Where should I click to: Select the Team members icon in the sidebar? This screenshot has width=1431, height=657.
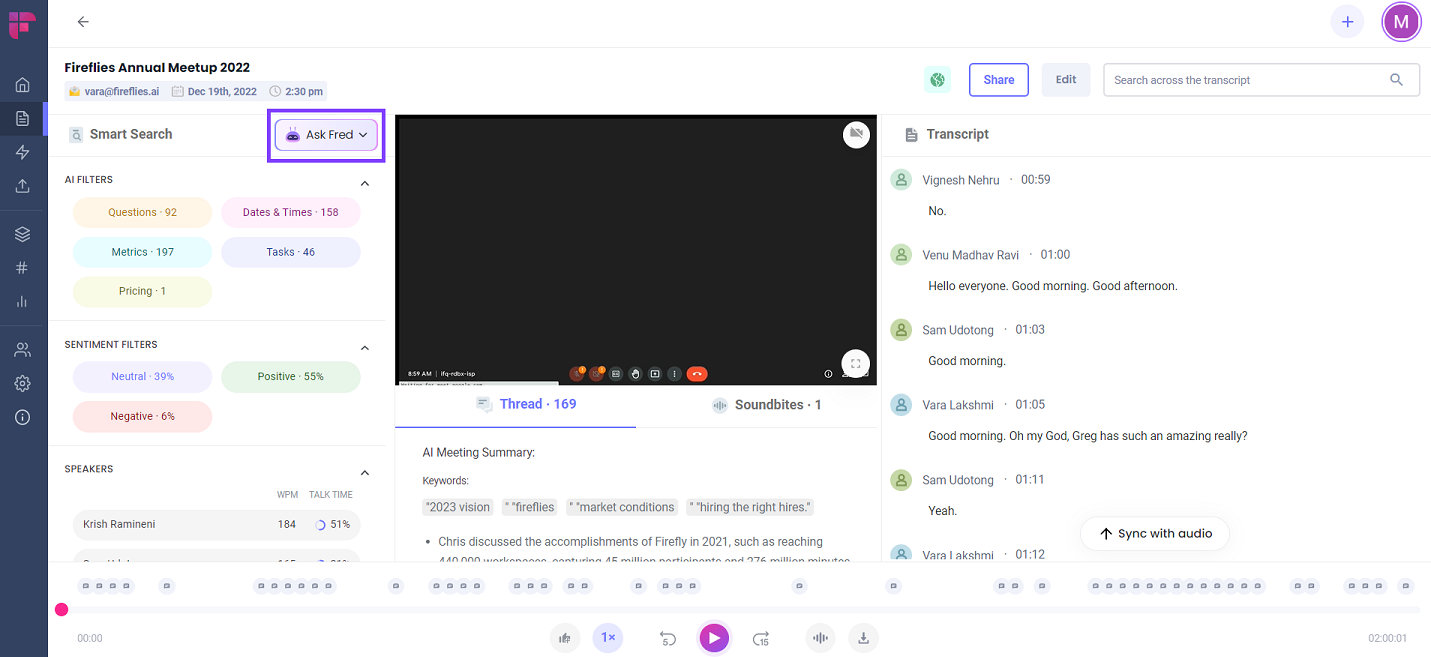tap(22, 349)
